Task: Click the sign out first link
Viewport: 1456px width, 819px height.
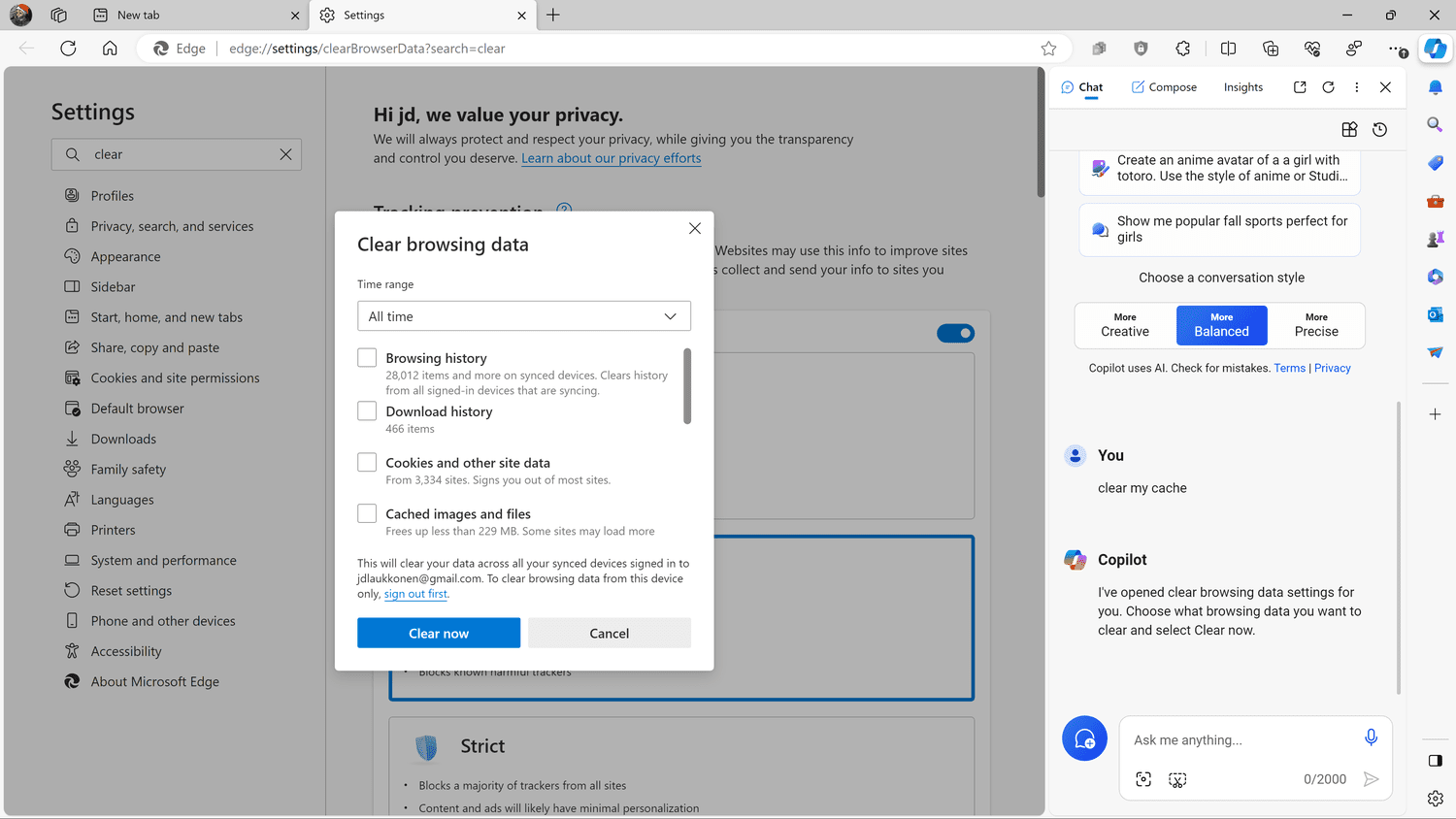Action: click(415, 594)
